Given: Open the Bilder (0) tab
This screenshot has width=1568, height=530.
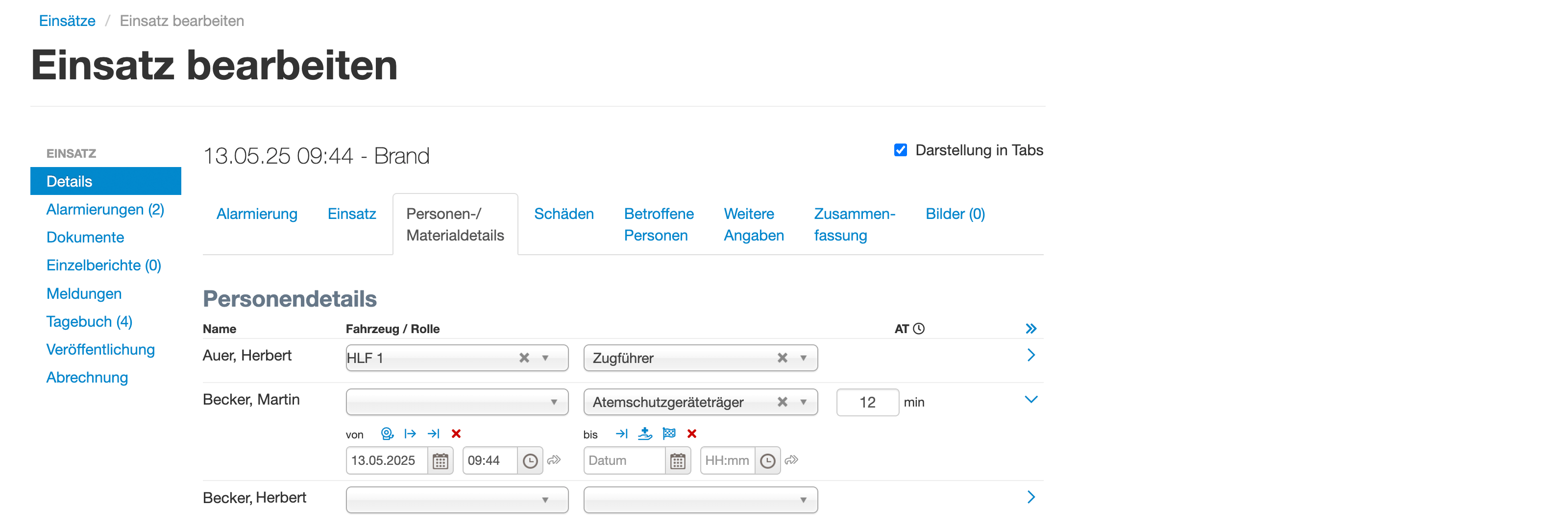Looking at the screenshot, I should 955,214.
